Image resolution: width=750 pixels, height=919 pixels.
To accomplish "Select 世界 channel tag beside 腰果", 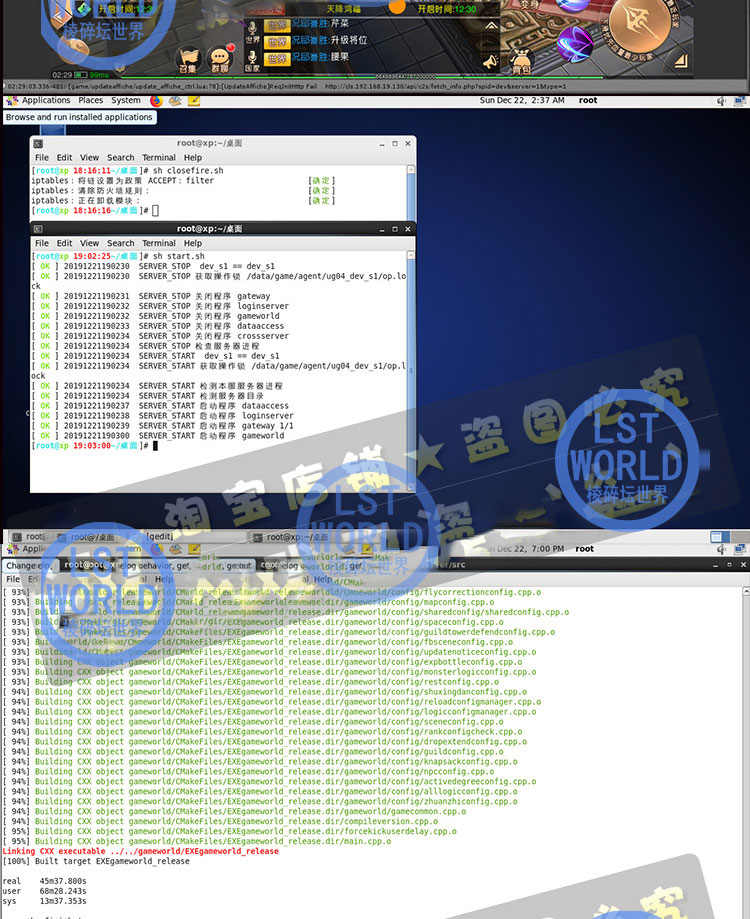I will coord(277,59).
